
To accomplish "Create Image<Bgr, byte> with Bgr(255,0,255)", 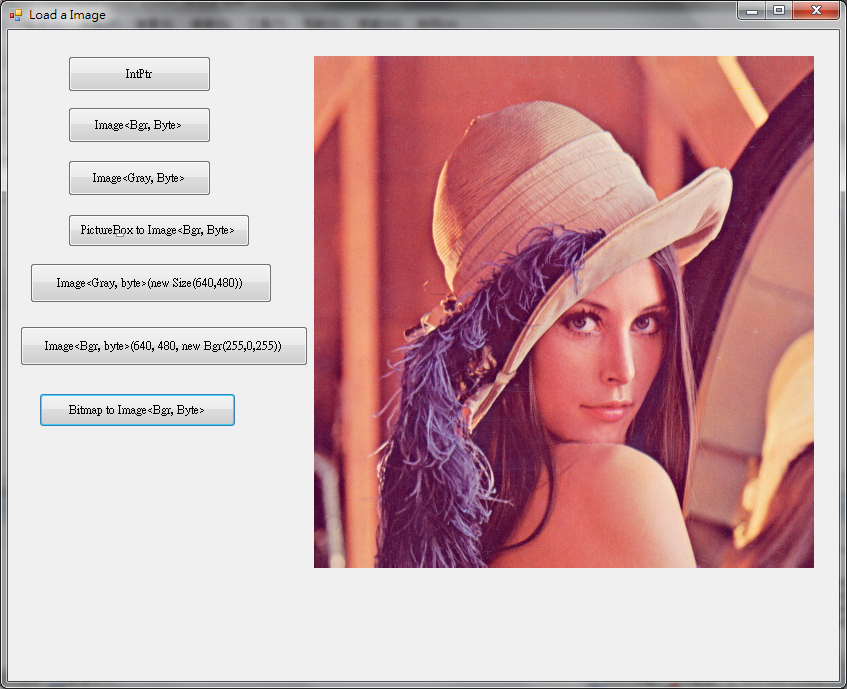I will click(x=164, y=346).
